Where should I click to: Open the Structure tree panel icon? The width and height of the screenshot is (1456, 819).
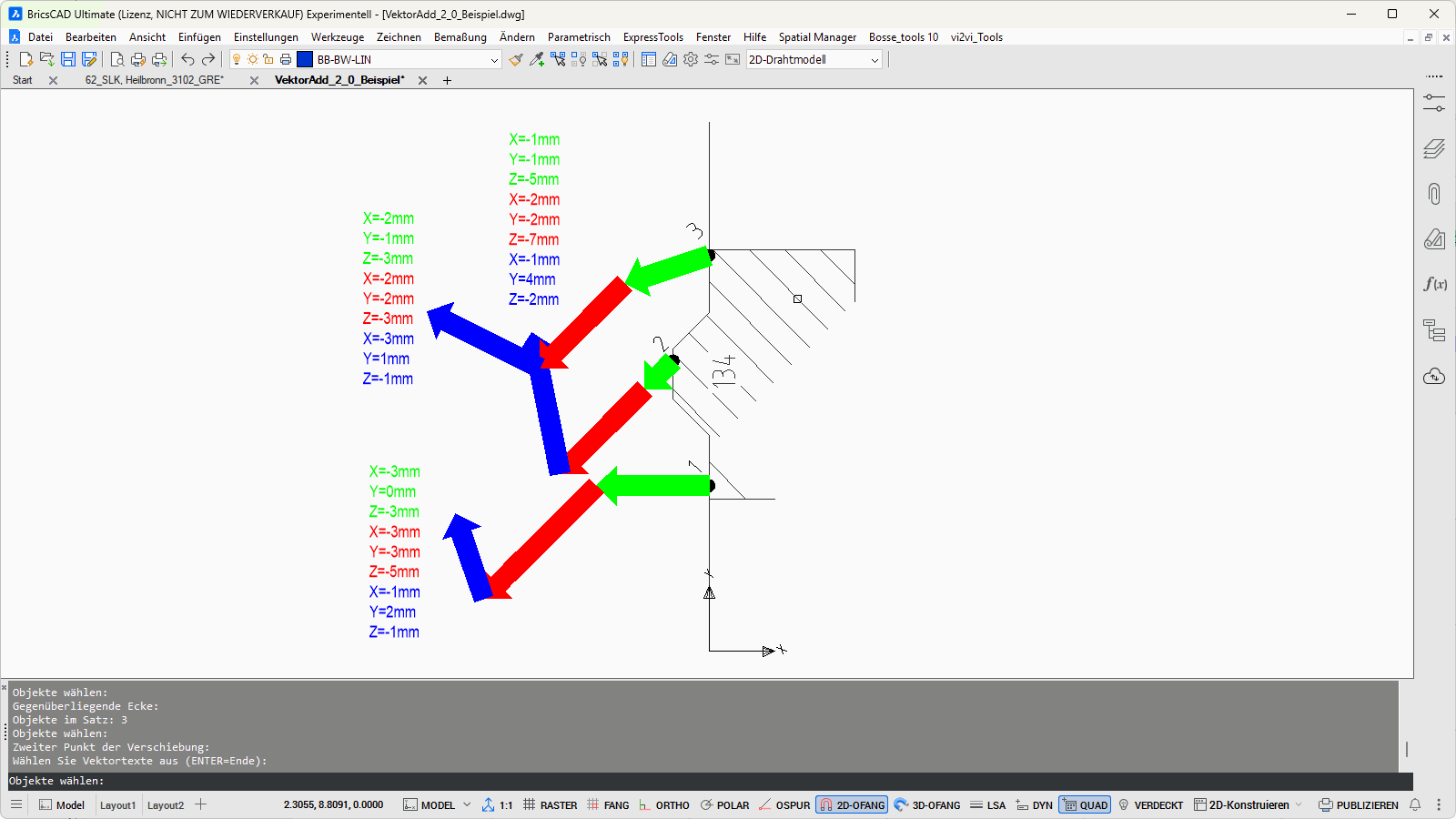[x=1434, y=330]
